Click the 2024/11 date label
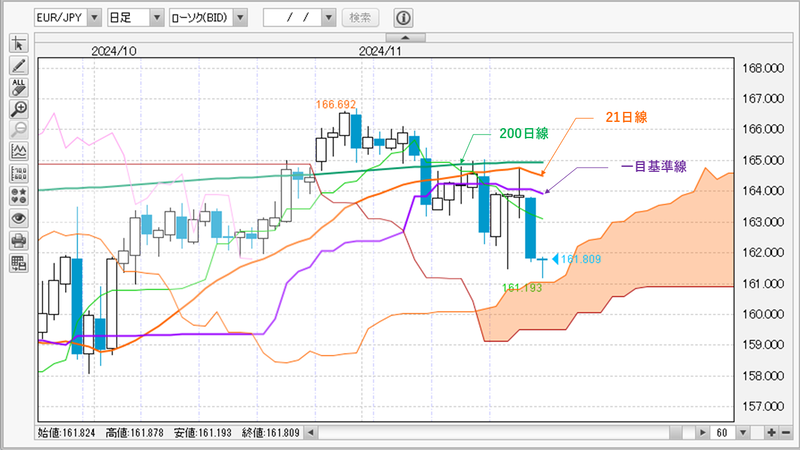Screen dimensions: 800x450 pos(380,51)
